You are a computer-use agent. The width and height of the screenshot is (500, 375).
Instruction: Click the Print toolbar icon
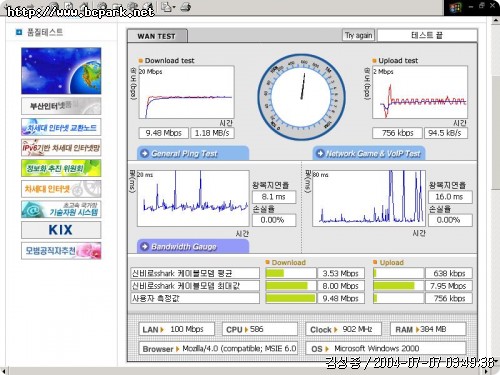coord(185,7)
